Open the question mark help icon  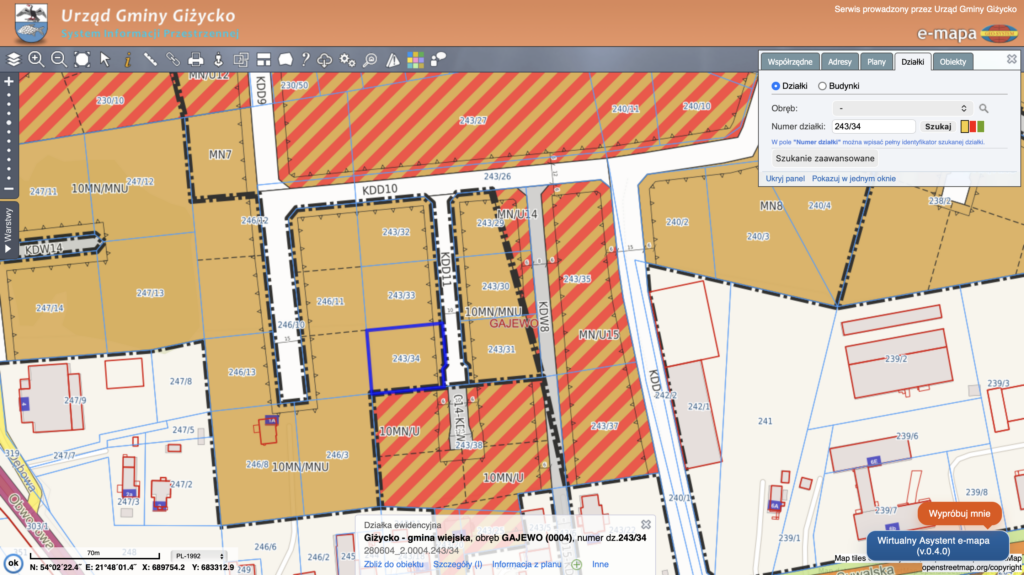click(305, 59)
